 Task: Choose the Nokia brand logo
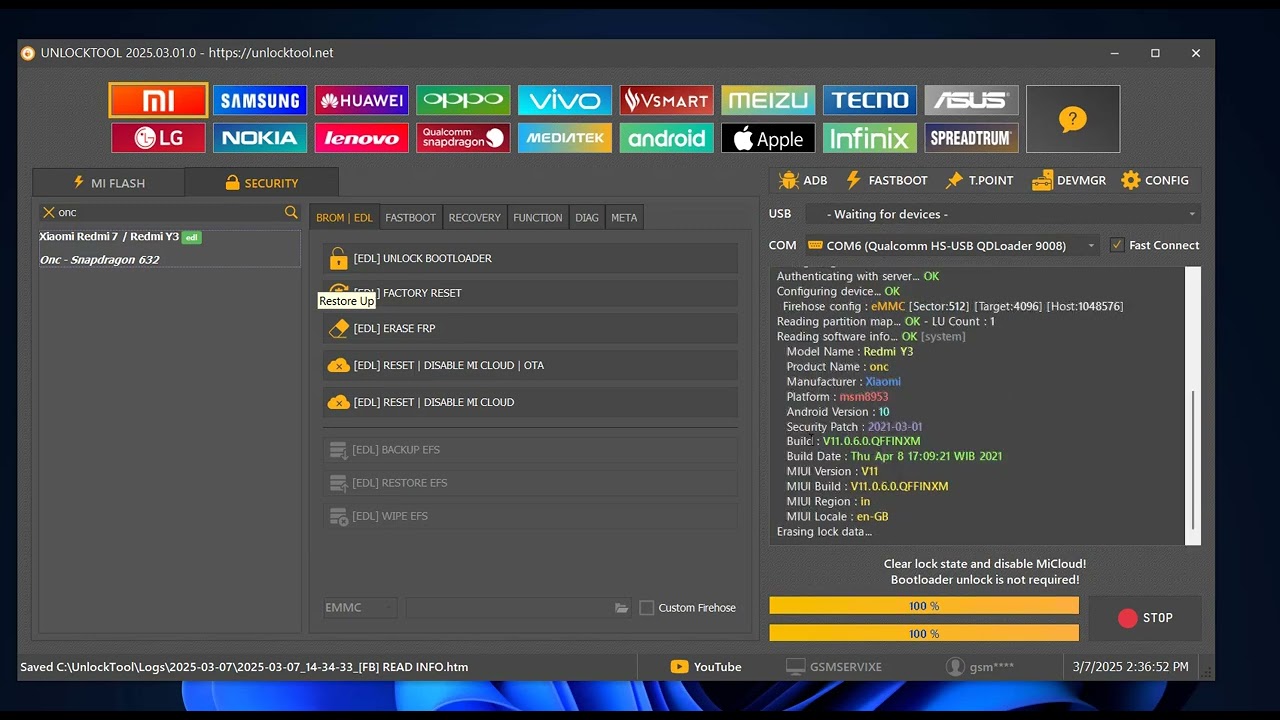260,138
